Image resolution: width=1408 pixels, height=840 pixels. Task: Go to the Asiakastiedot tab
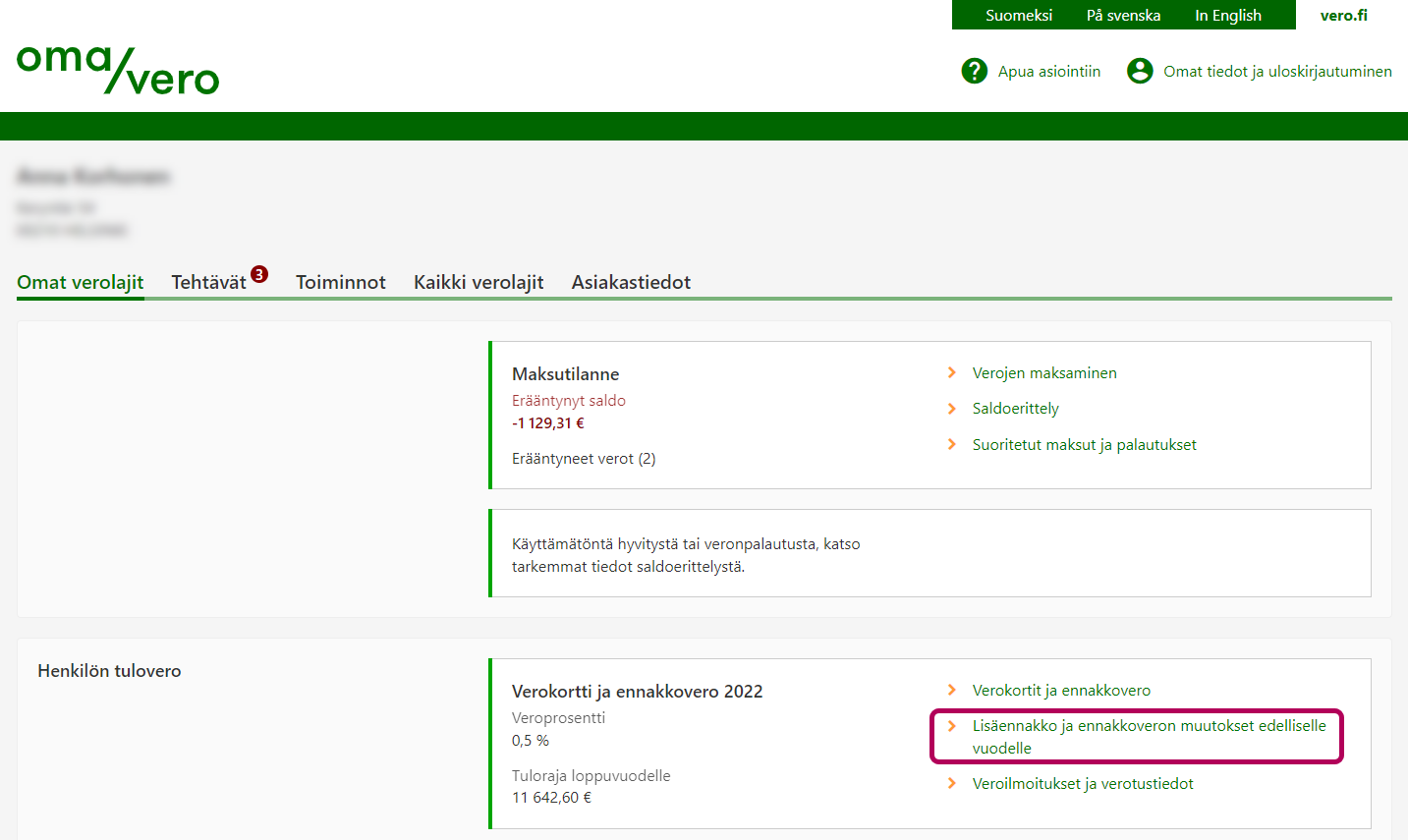[x=631, y=282]
